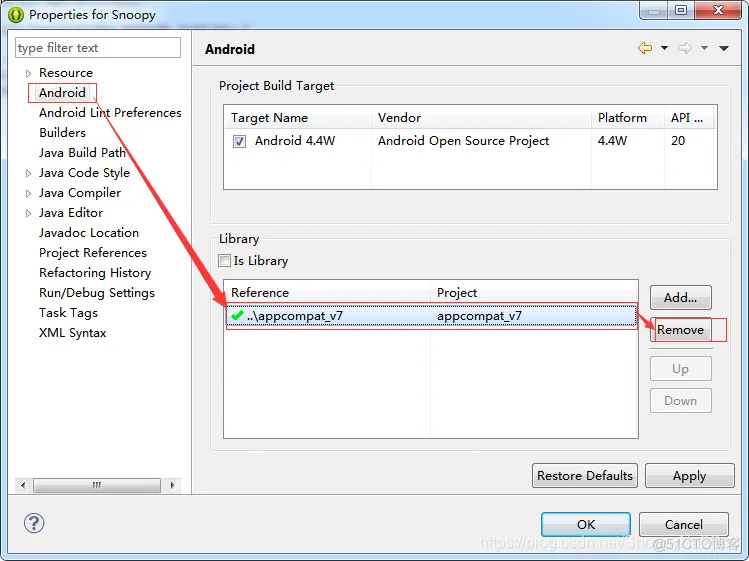Click Android Open Source Project vendor cell

pos(463,141)
